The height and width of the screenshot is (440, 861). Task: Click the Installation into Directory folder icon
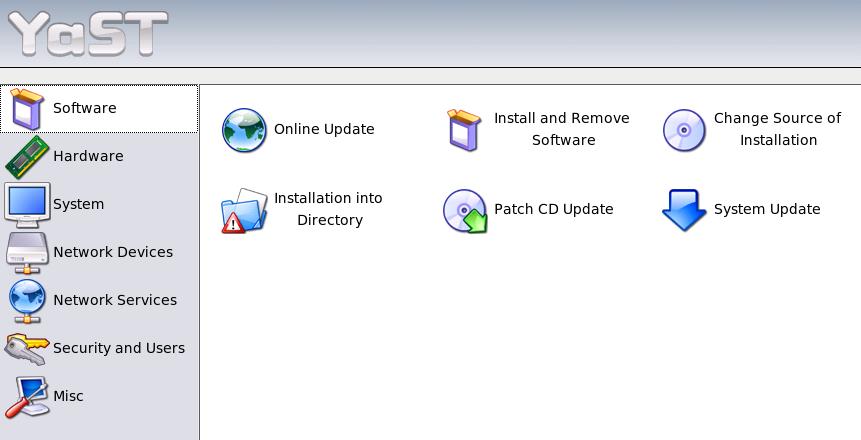(x=244, y=210)
